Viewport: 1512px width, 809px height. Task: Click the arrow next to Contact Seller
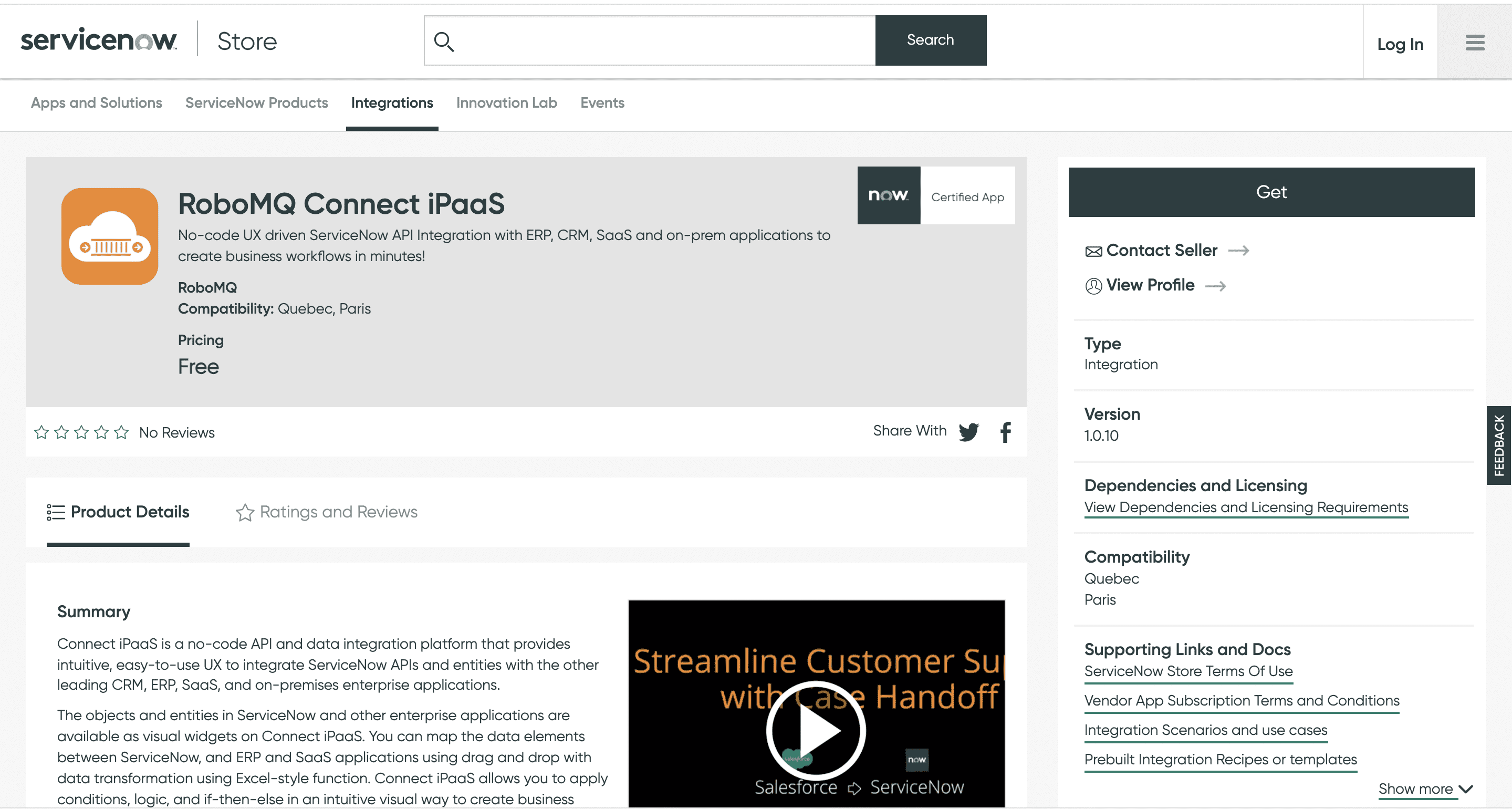(1238, 251)
